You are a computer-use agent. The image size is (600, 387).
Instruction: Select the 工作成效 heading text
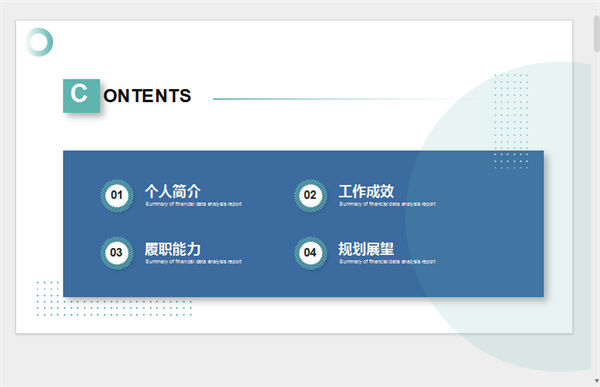pyautogui.click(x=366, y=191)
